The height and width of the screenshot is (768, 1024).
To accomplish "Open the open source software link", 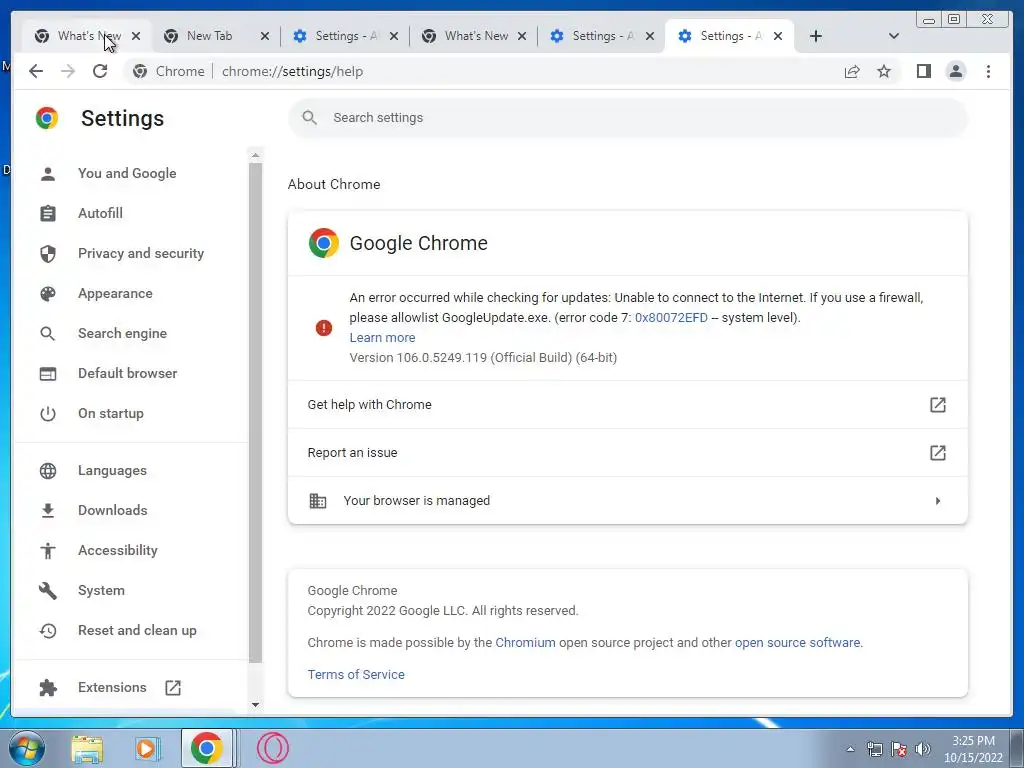I will click(797, 643).
